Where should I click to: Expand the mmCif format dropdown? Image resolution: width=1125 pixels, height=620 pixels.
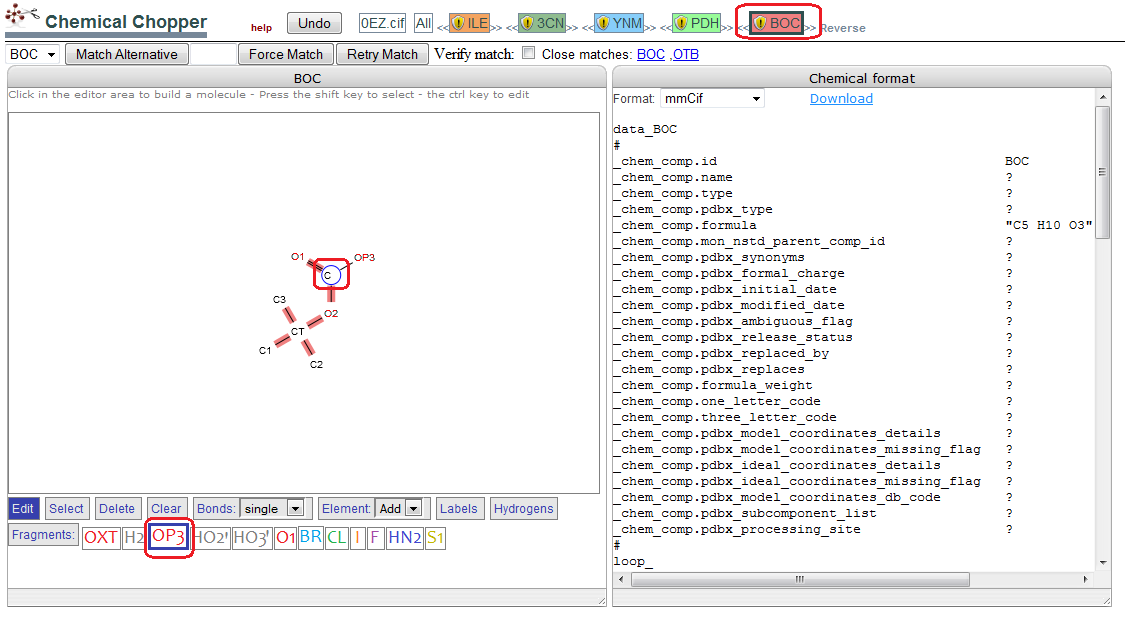(x=712, y=98)
